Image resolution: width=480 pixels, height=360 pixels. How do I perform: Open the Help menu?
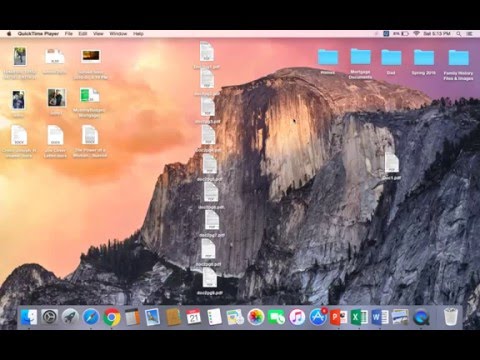pos(138,34)
